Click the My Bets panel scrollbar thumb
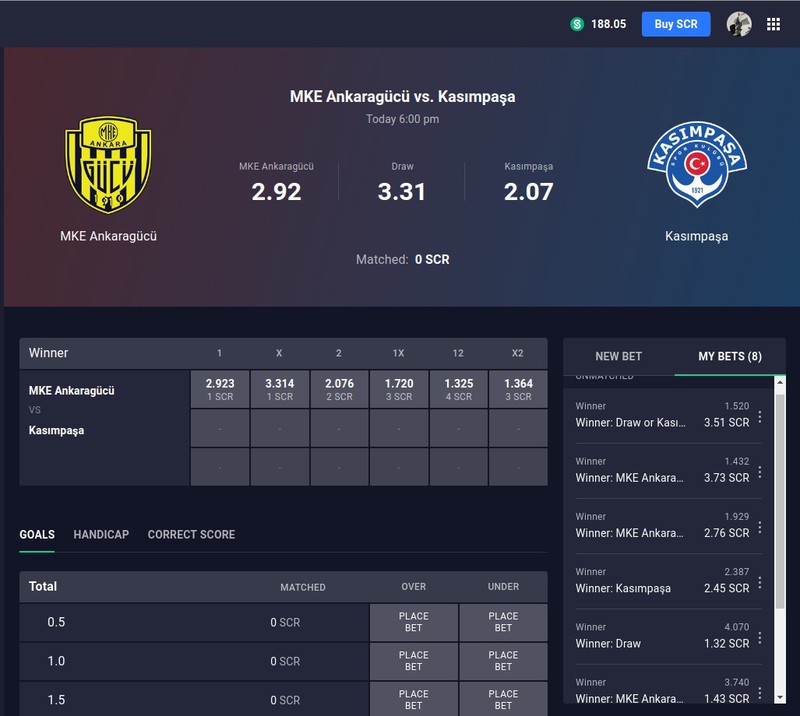This screenshot has width=800, height=716. tap(780, 500)
